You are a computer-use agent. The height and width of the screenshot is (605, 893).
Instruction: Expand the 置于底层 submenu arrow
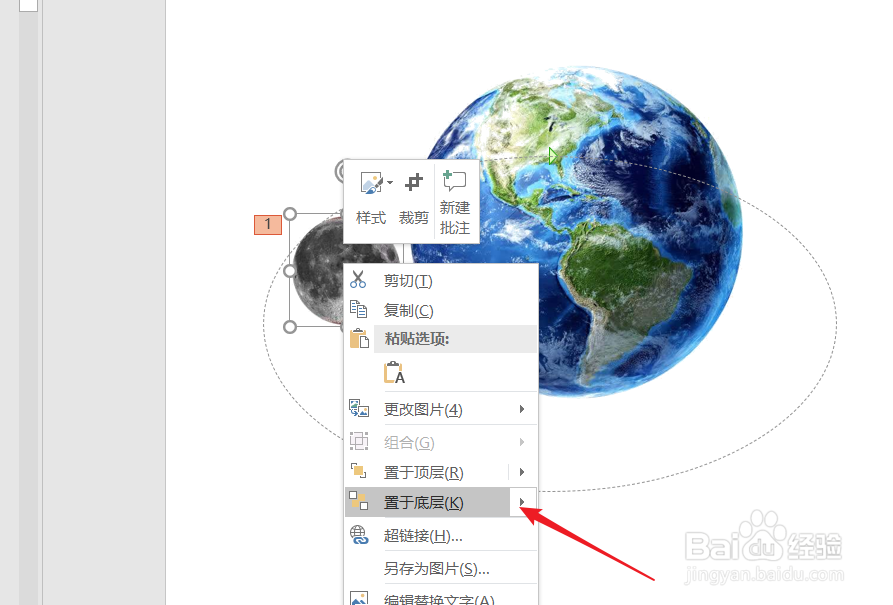pos(523,502)
